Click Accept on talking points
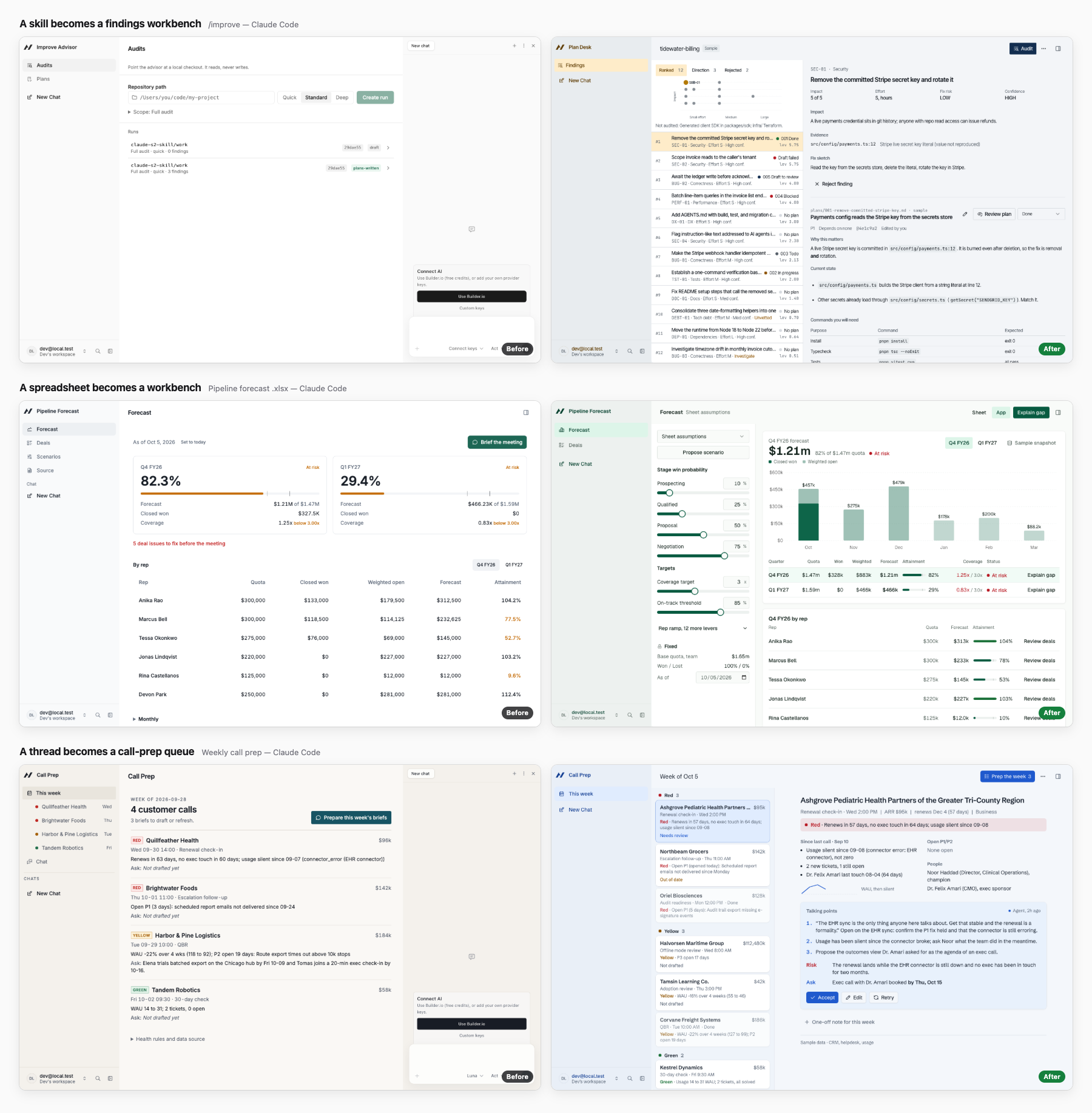This screenshot has width=1092, height=1113. click(822, 997)
